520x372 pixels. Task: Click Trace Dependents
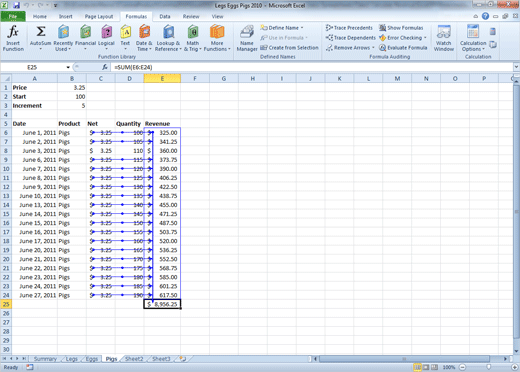(351, 38)
